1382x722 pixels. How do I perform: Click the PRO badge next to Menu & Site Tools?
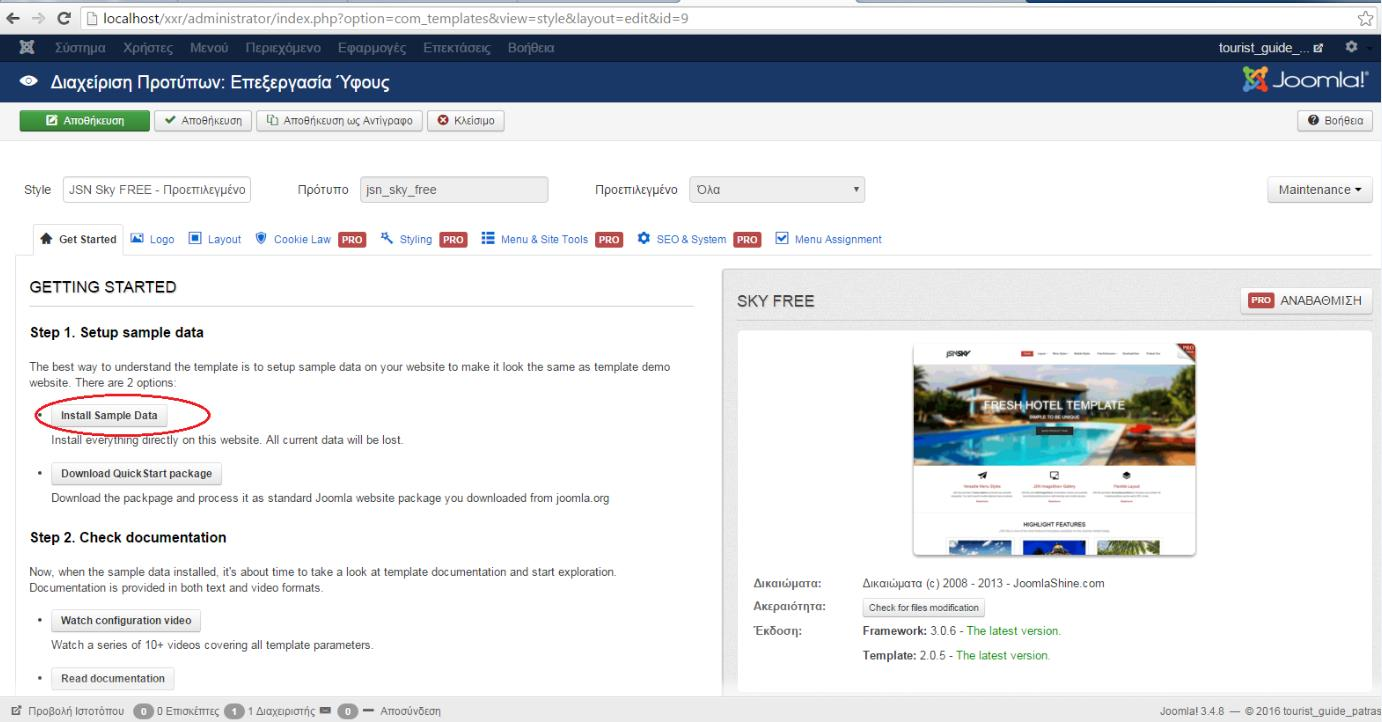tap(609, 239)
